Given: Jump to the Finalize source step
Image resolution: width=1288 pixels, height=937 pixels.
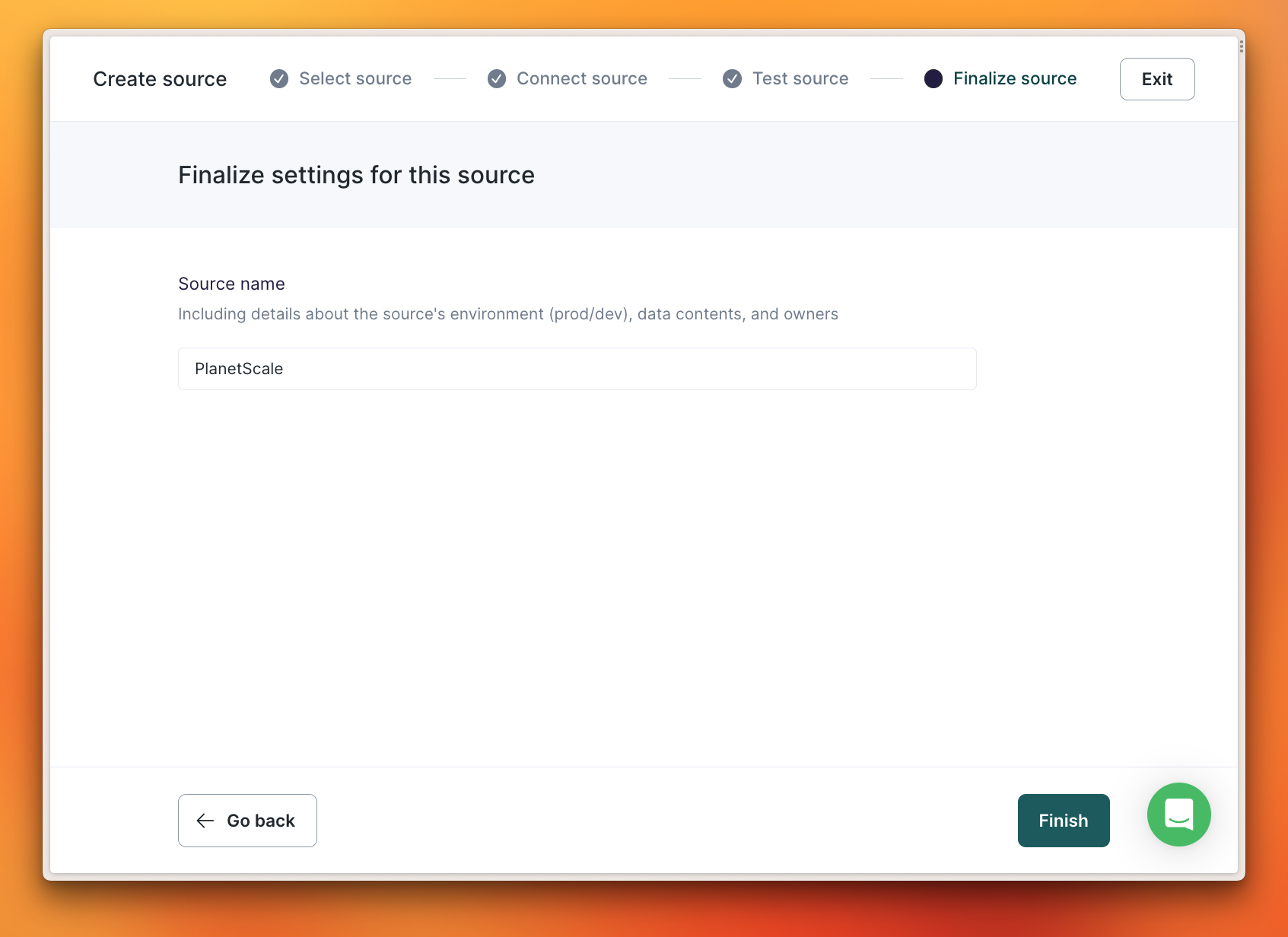Looking at the screenshot, I should (1015, 78).
